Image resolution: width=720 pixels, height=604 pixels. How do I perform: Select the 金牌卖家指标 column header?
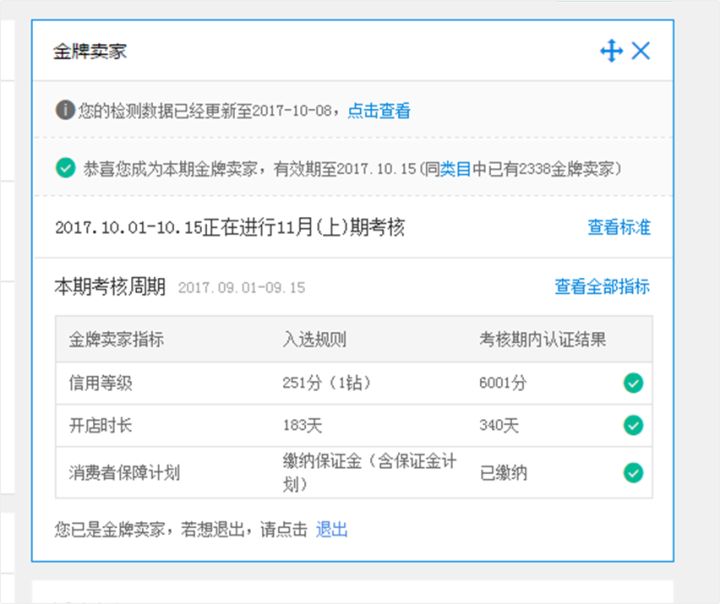pyautogui.click(x=116, y=340)
